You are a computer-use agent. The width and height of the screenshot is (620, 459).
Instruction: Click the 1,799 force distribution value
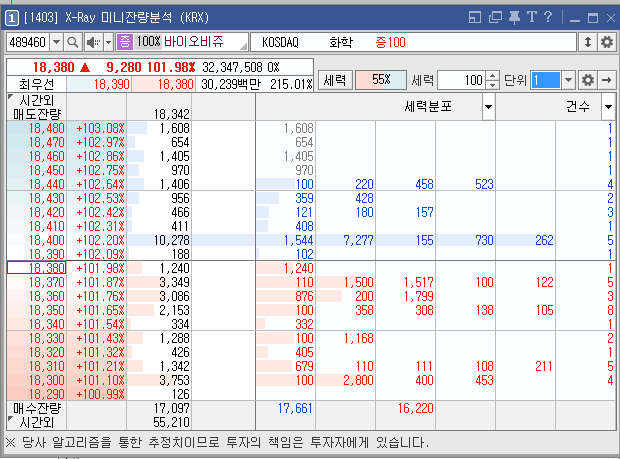coord(418,296)
